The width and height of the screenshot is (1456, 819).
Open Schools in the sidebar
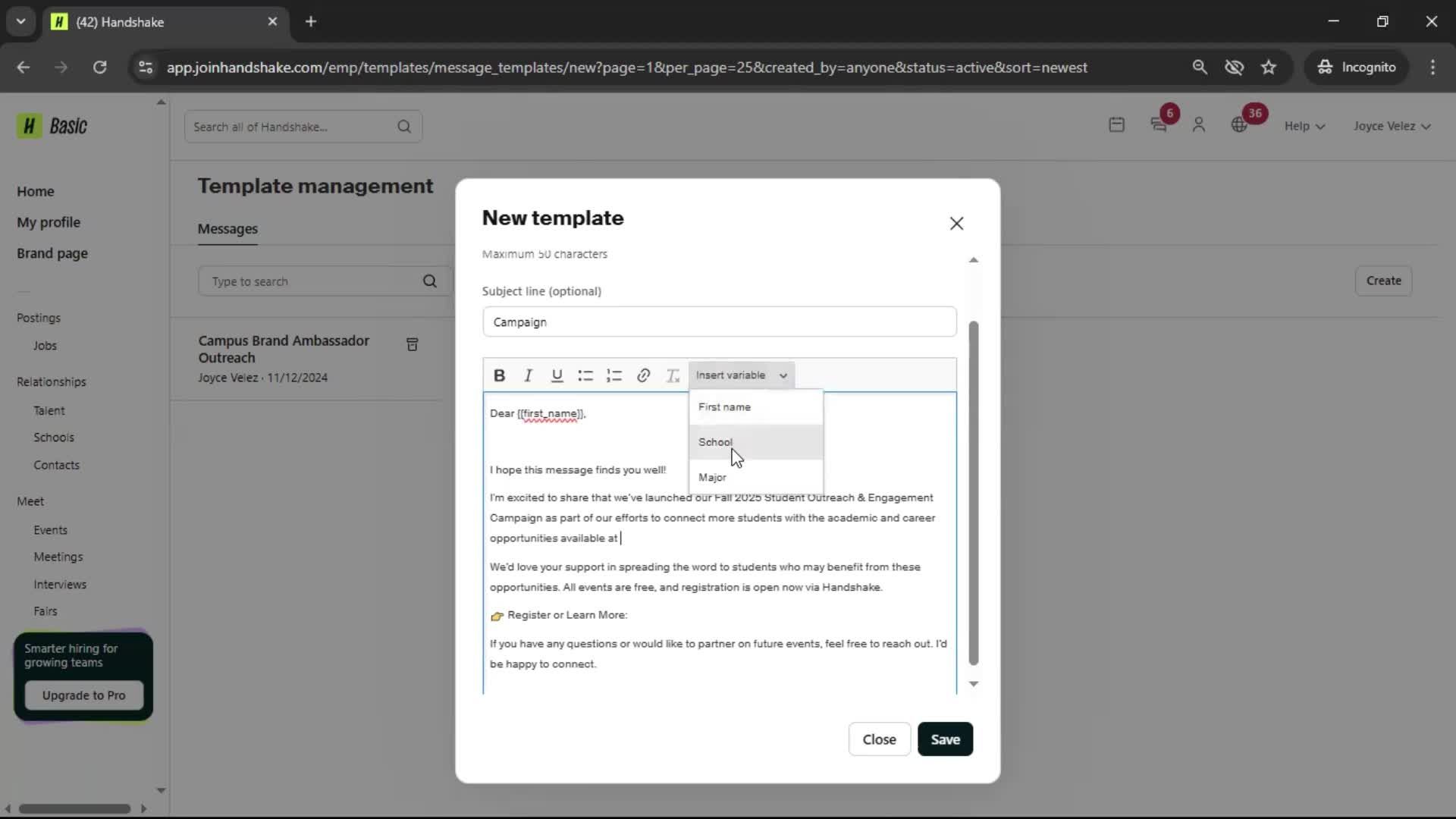[x=54, y=438]
